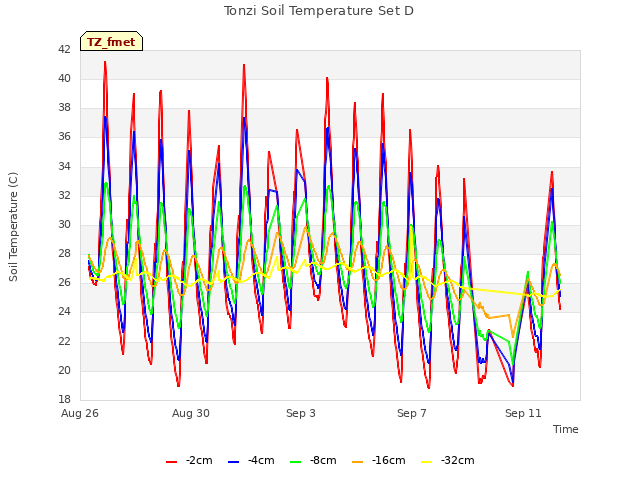The height and width of the screenshot is (480, 640).
Task: Click the Sep 7 x-axis tick label
Action: pyautogui.click(x=412, y=413)
